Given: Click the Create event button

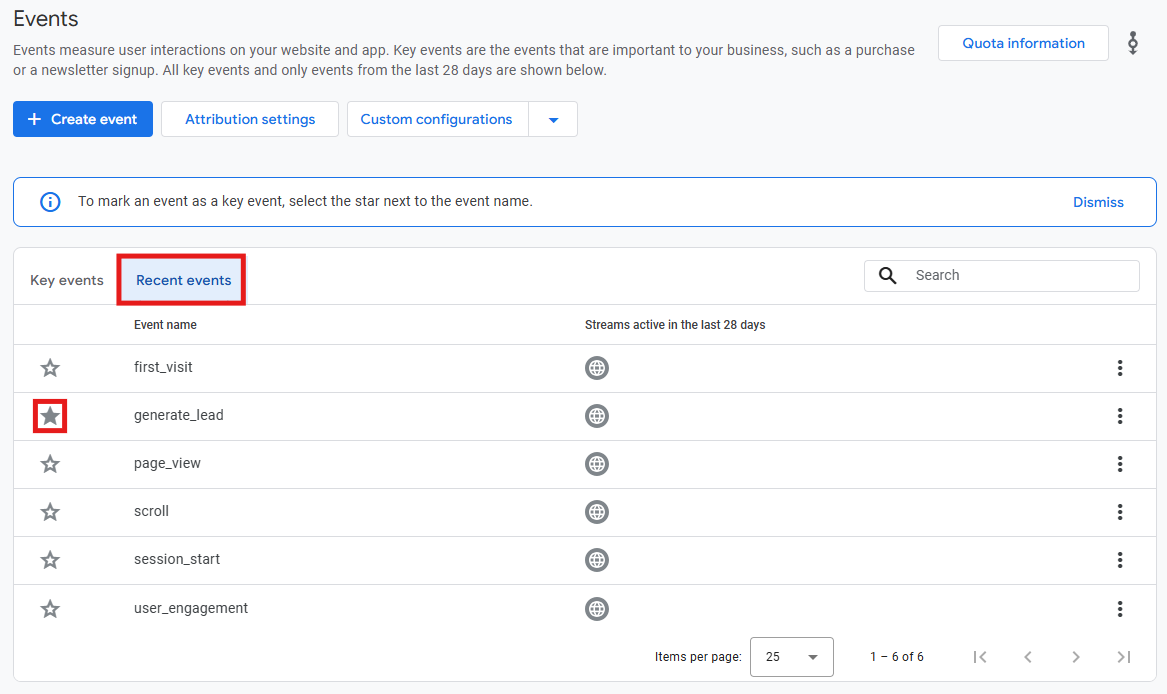Looking at the screenshot, I should [x=83, y=119].
